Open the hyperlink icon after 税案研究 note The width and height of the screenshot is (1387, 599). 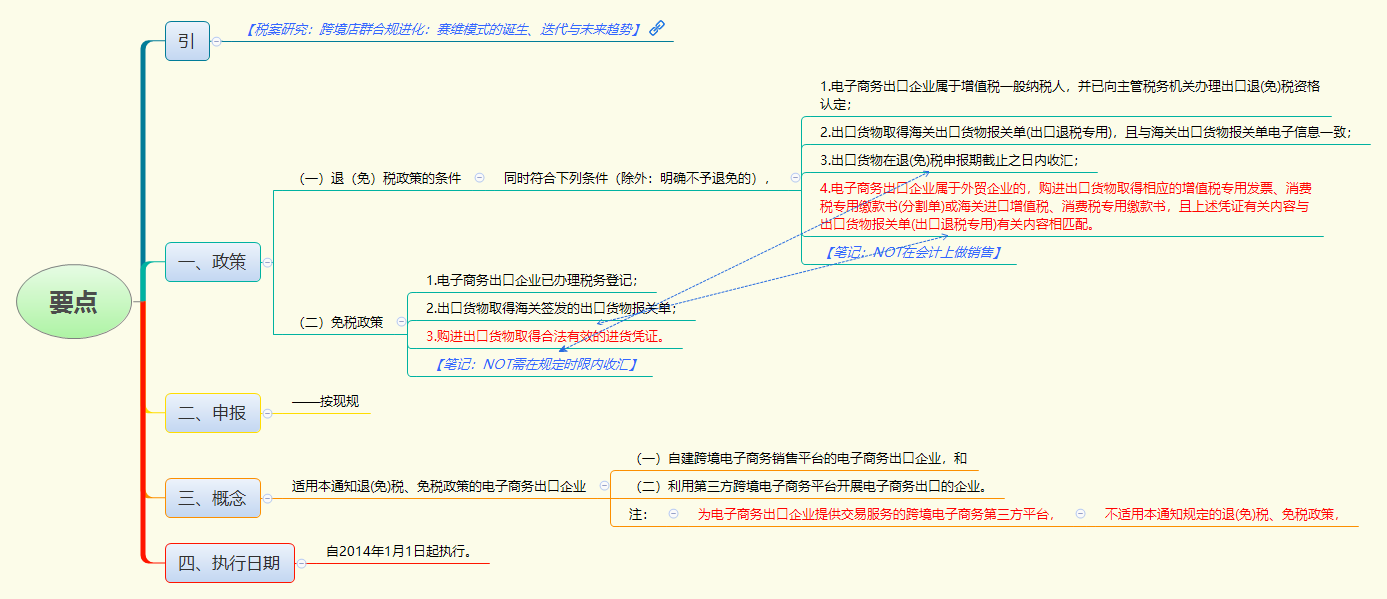click(657, 29)
